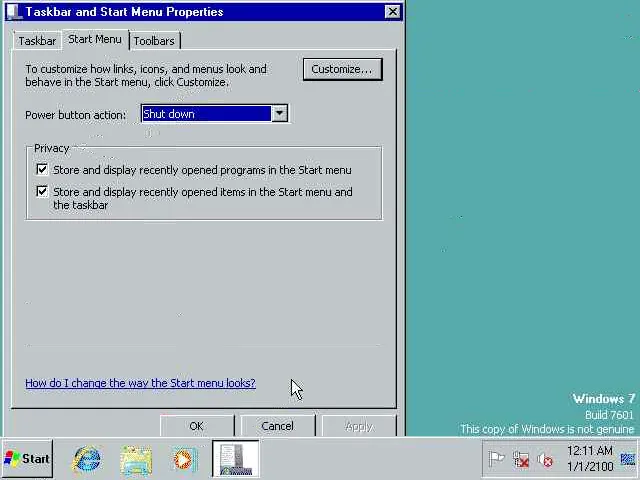Image resolution: width=640 pixels, height=480 pixels.
Task: Open Action Center flag tray icon
Action: (496, 460)
